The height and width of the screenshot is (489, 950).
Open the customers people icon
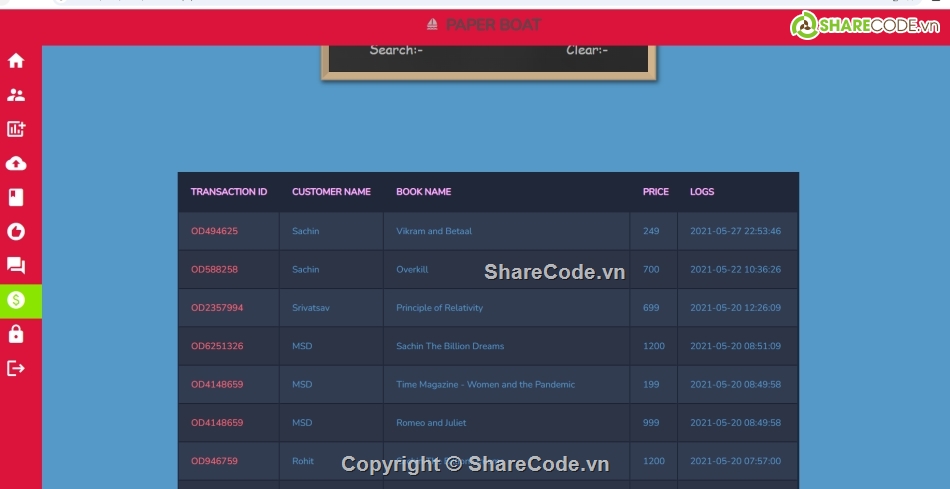[x=16, y=95]
